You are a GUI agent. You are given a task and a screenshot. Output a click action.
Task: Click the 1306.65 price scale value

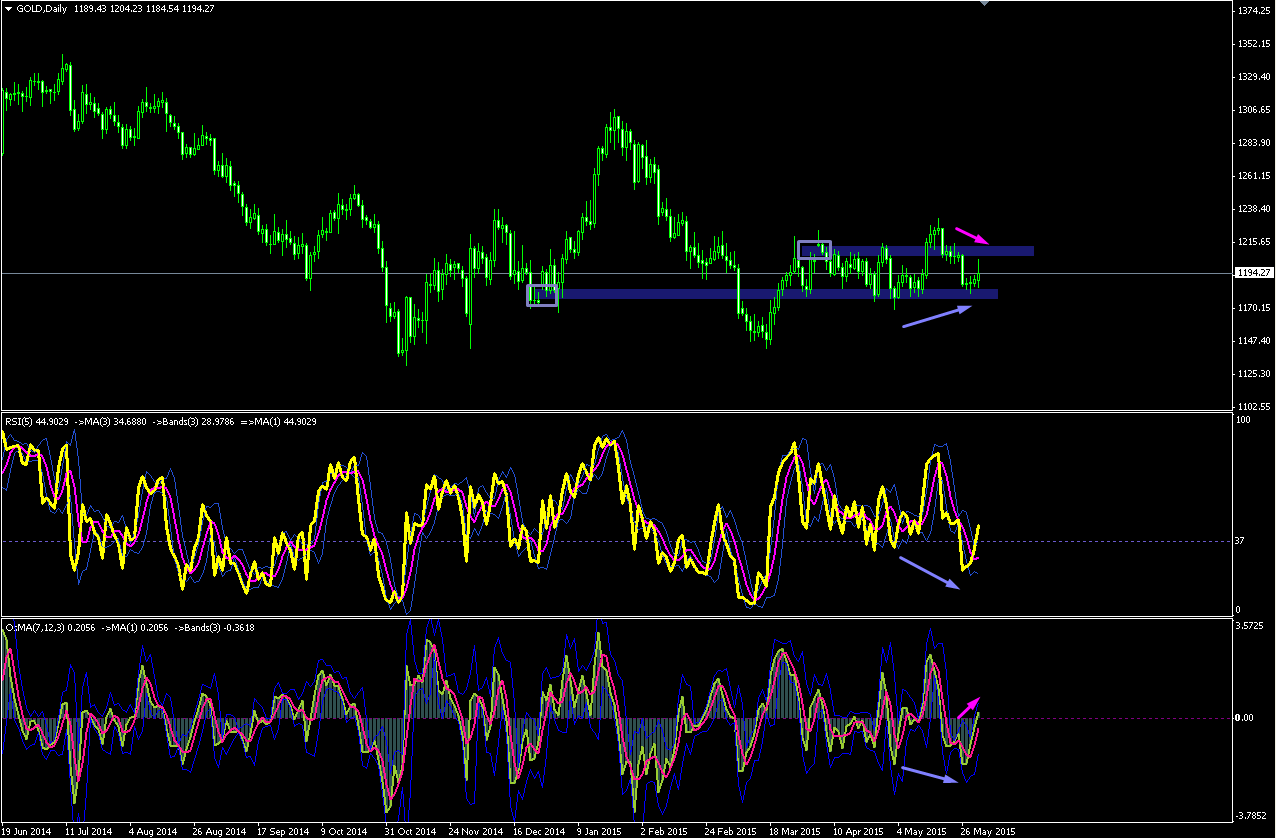[x=1253, y=109]
